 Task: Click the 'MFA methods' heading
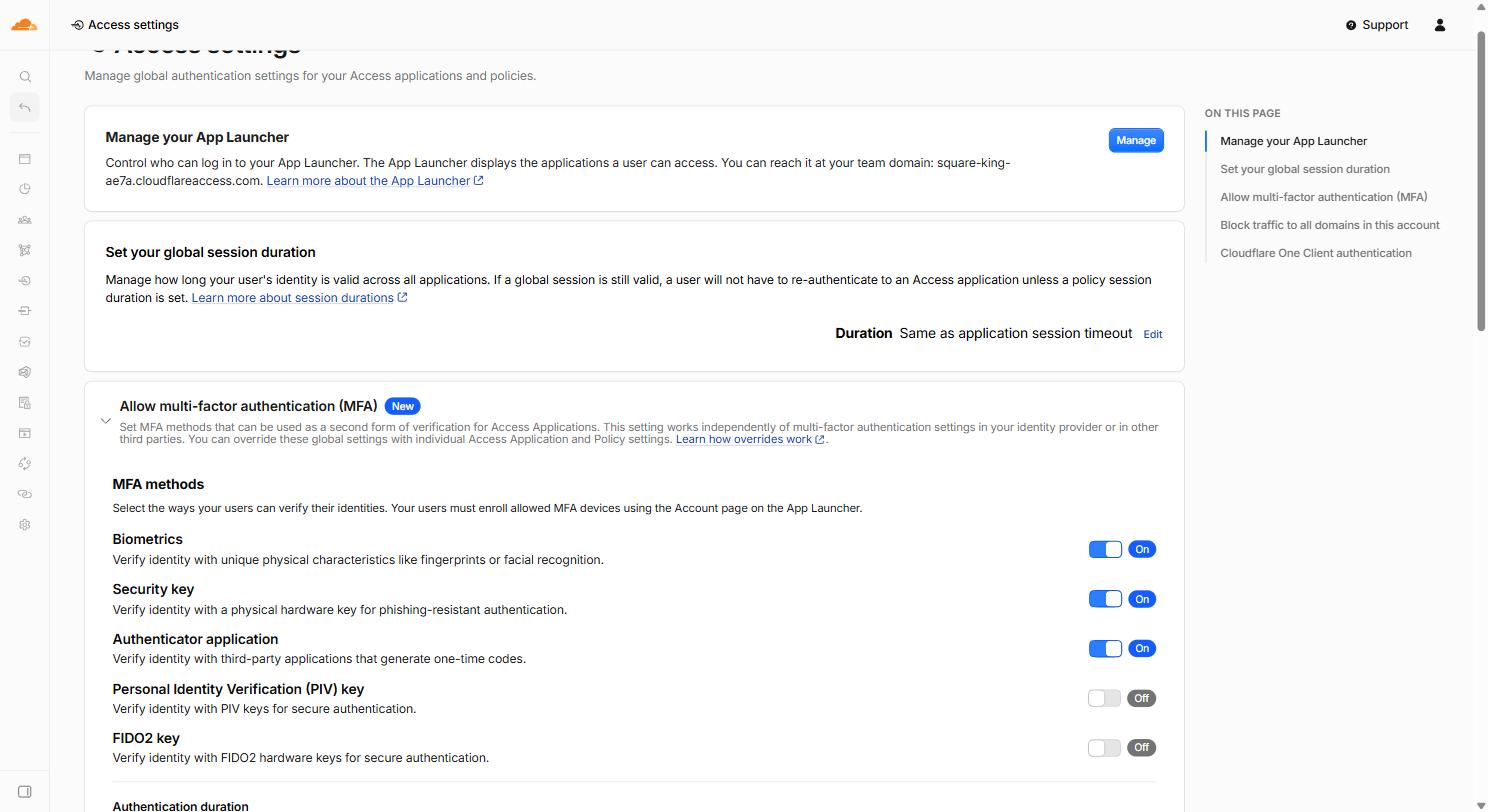click(x=158, y=484)
